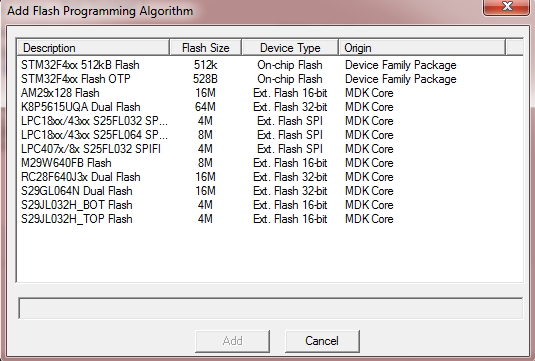The width and height of the screenshot is (535, 361).
Task: Click the path text field below the list
Action: (271, 308)
